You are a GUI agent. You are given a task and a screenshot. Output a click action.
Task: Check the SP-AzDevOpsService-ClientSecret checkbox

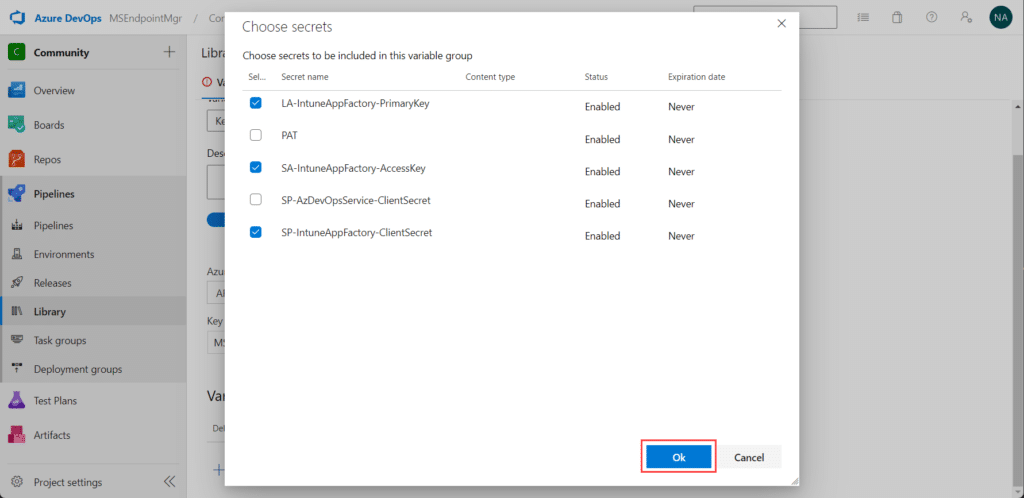tap(256, 200)
